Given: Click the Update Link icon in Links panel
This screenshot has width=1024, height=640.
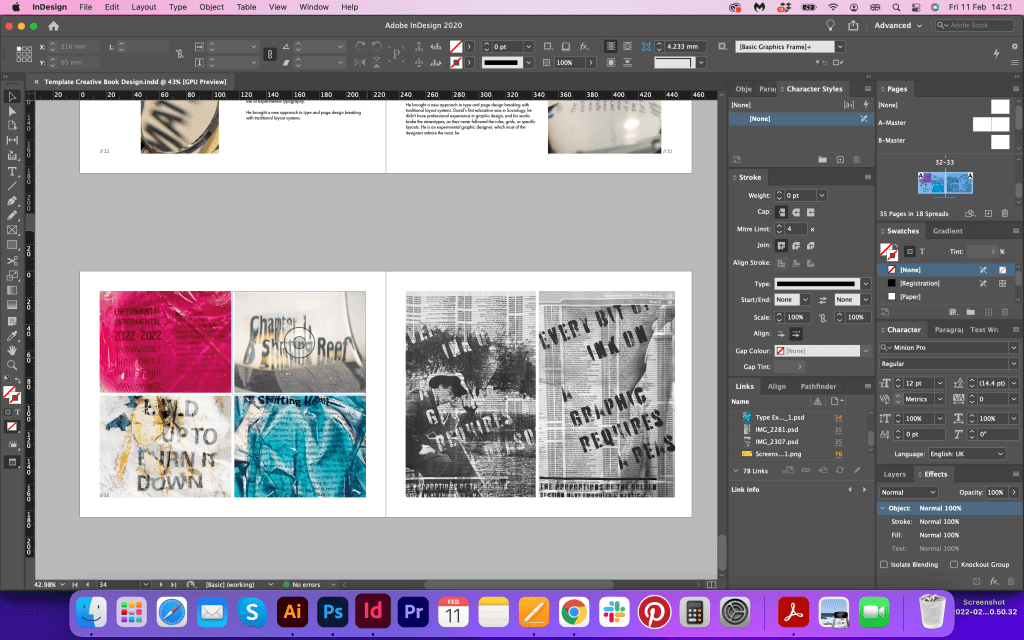Looking at the screenshot, I should click(839, 470).
